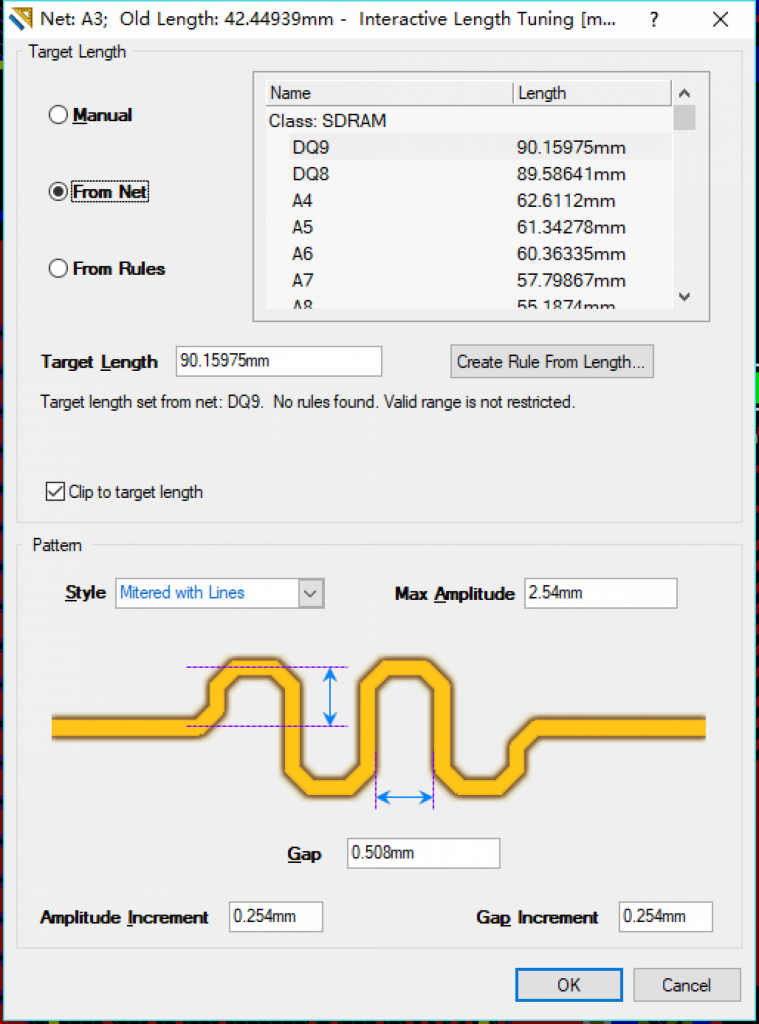Open the Style dropdown arrow
The height and width of the screenshot is (1024, 759).
coord(311,593)
